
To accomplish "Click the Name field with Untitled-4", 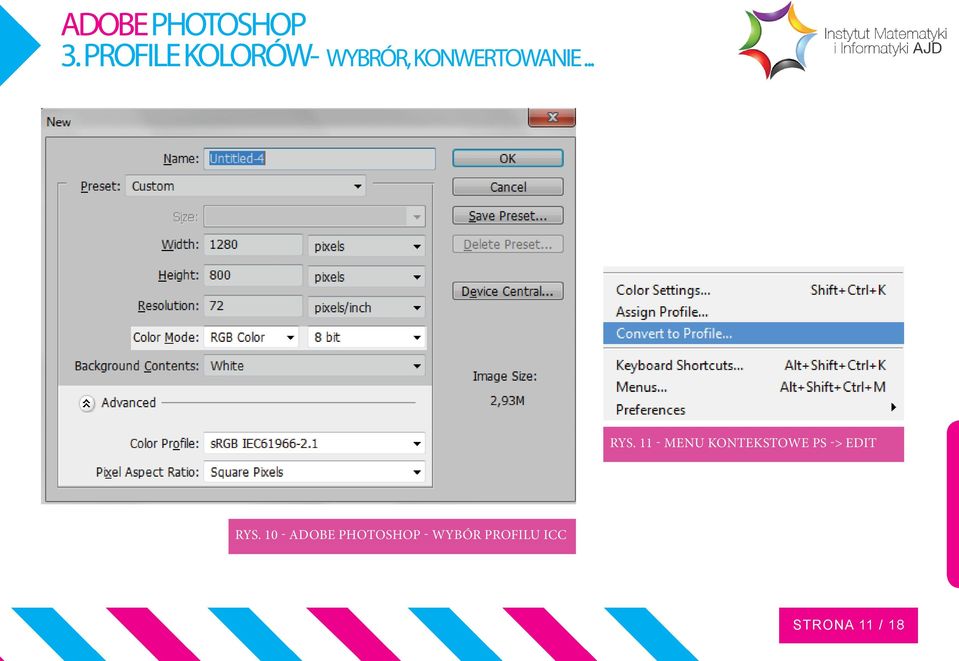I will click(319, 158).
